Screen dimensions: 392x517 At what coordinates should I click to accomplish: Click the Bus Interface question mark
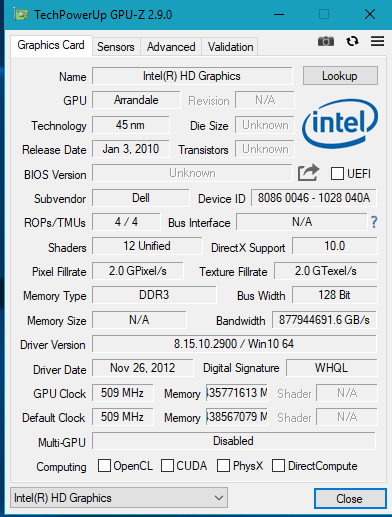tap(374, 222)
